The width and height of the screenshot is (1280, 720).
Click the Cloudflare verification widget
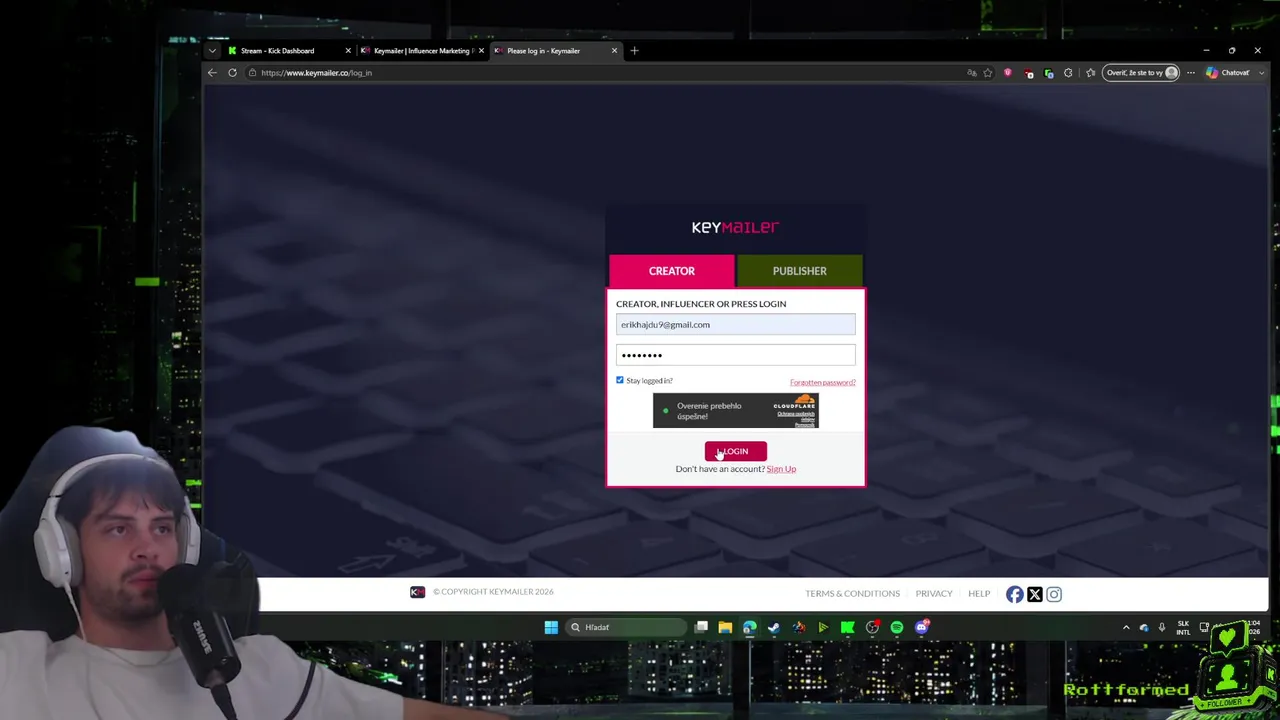pyautogui.click(x=736, y=411)
